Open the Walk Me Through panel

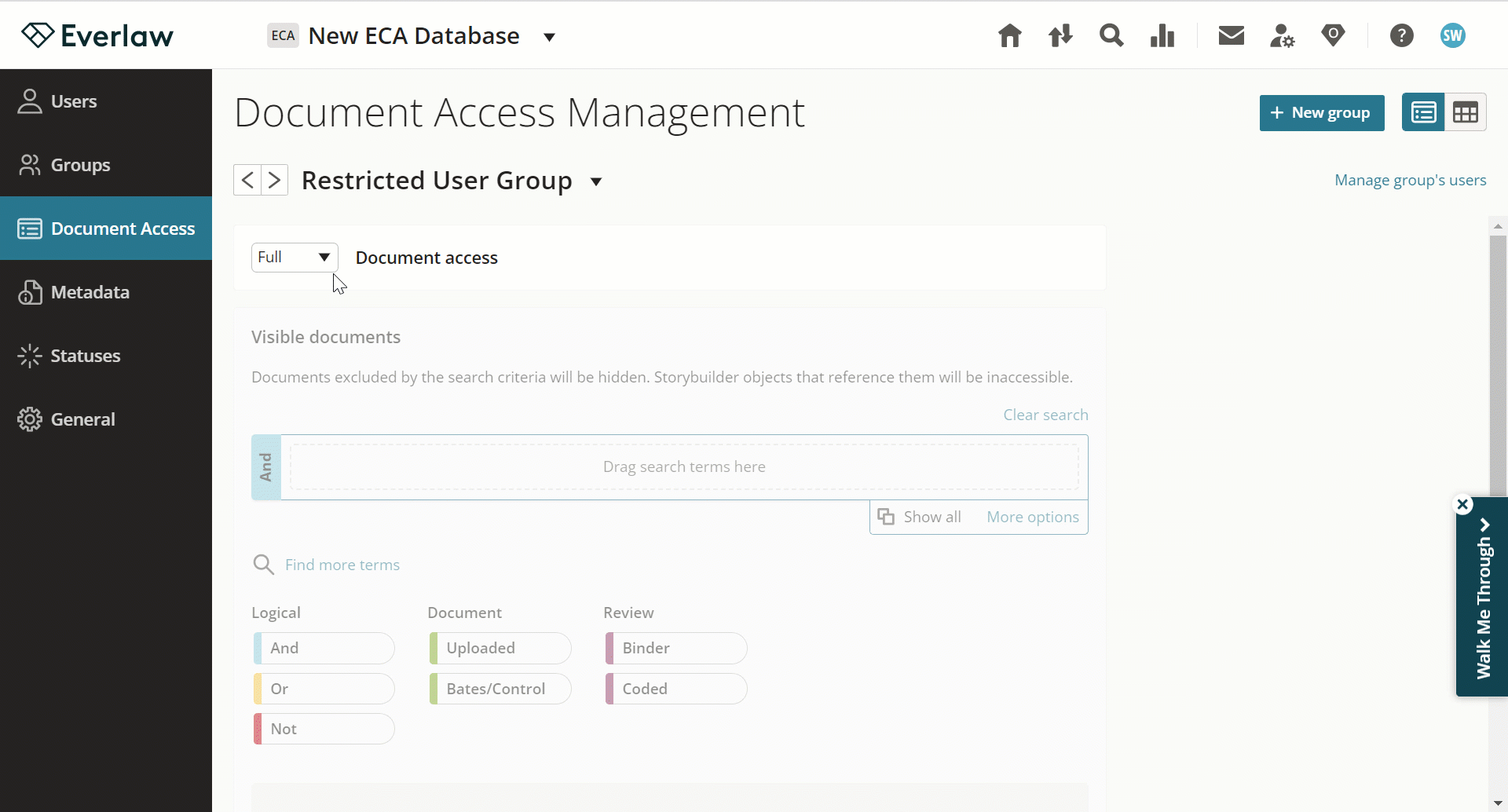click(1483, 598)
